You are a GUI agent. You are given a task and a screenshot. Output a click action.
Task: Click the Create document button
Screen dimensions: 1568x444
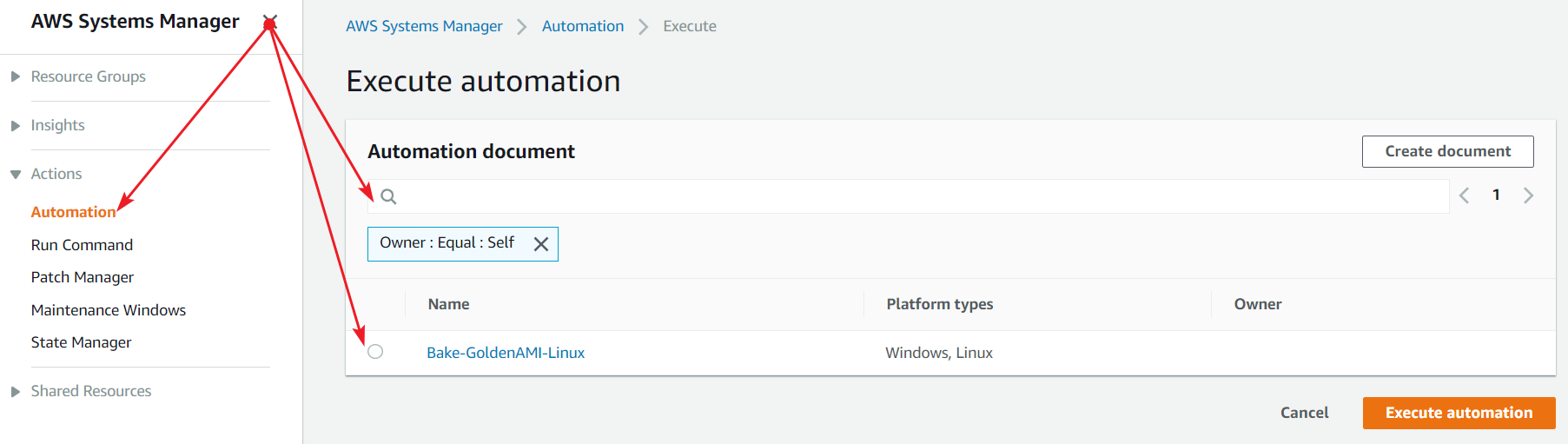click(x=1447, y=151)
